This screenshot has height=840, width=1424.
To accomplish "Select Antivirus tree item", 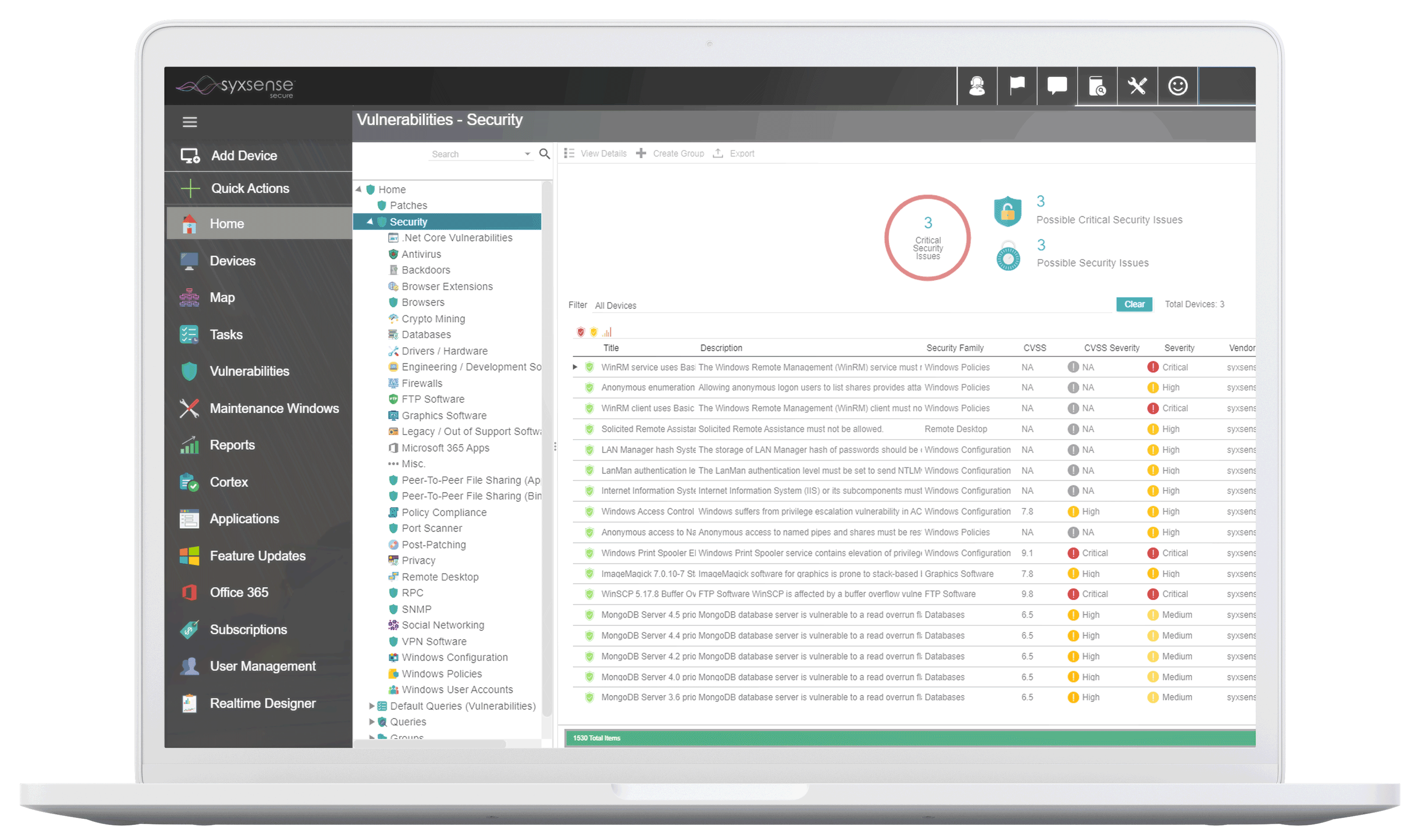I will click(415, 255).
